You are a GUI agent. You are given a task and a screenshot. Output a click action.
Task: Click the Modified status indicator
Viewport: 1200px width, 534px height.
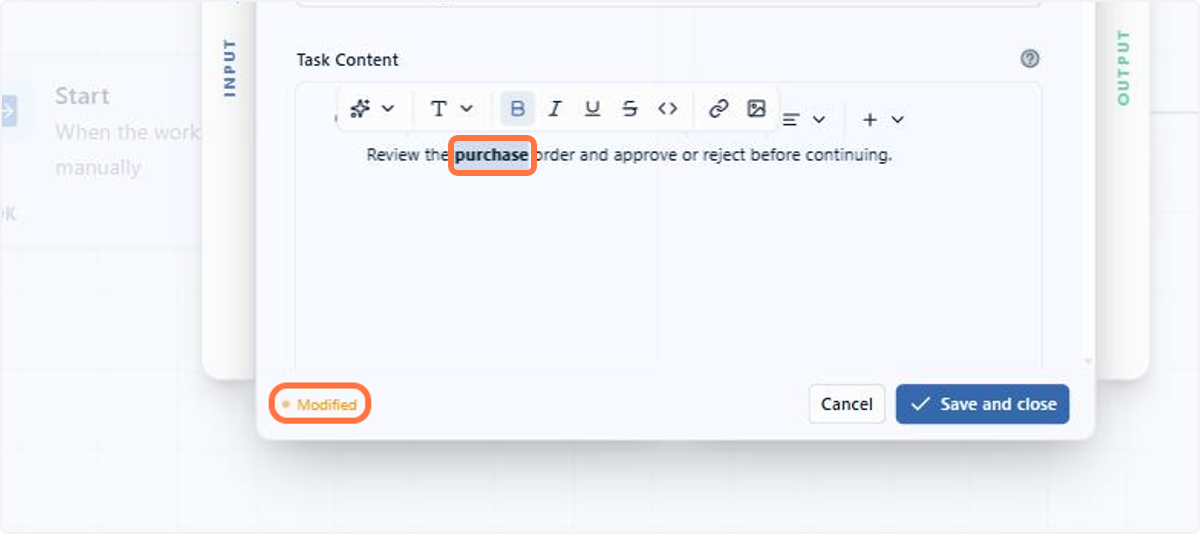320,405
